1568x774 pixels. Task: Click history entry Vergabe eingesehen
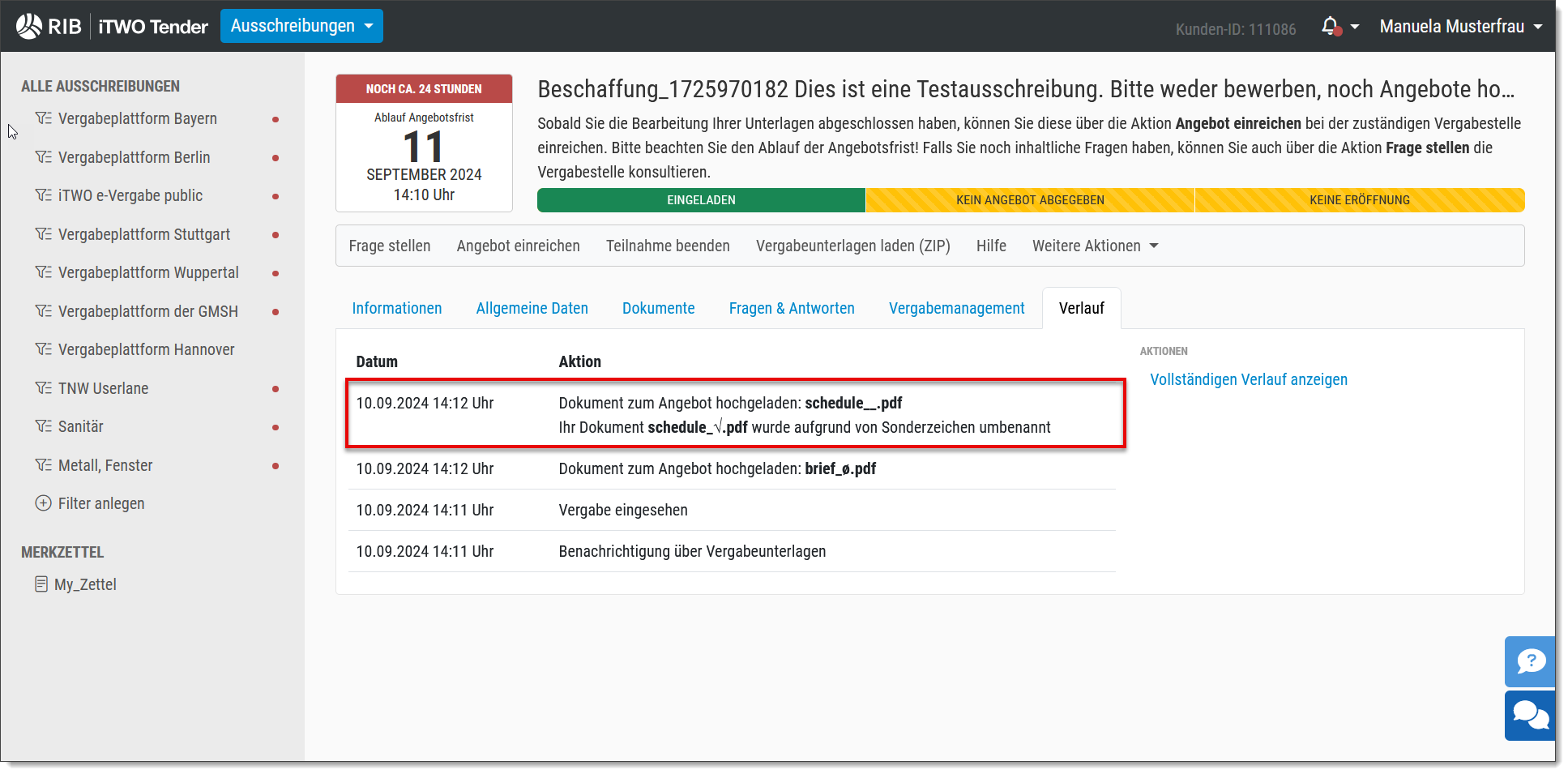pos(732,510)
